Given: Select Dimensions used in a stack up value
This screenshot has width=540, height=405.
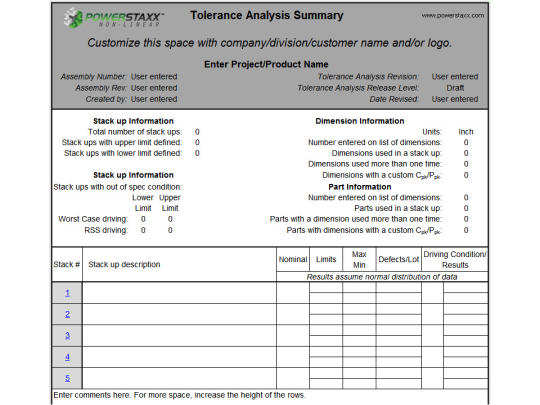Looking at the screenshot, I should click(466, 153).
